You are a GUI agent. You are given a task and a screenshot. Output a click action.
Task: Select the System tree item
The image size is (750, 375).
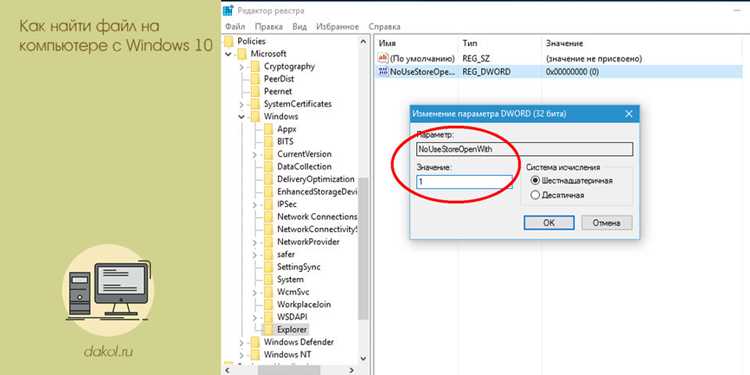click(x=290, y=279)
